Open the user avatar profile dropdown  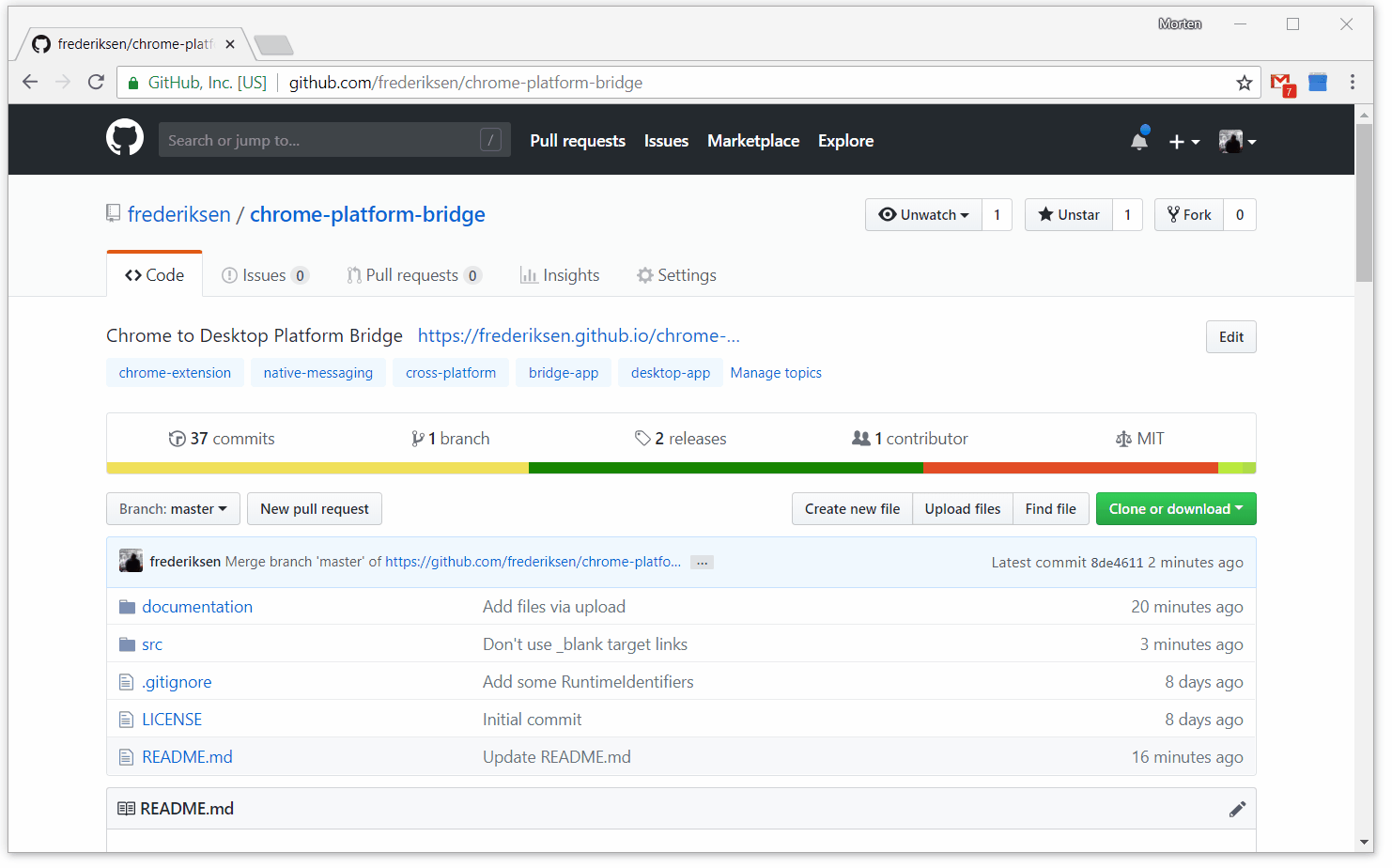click(x=1237, y=141)
